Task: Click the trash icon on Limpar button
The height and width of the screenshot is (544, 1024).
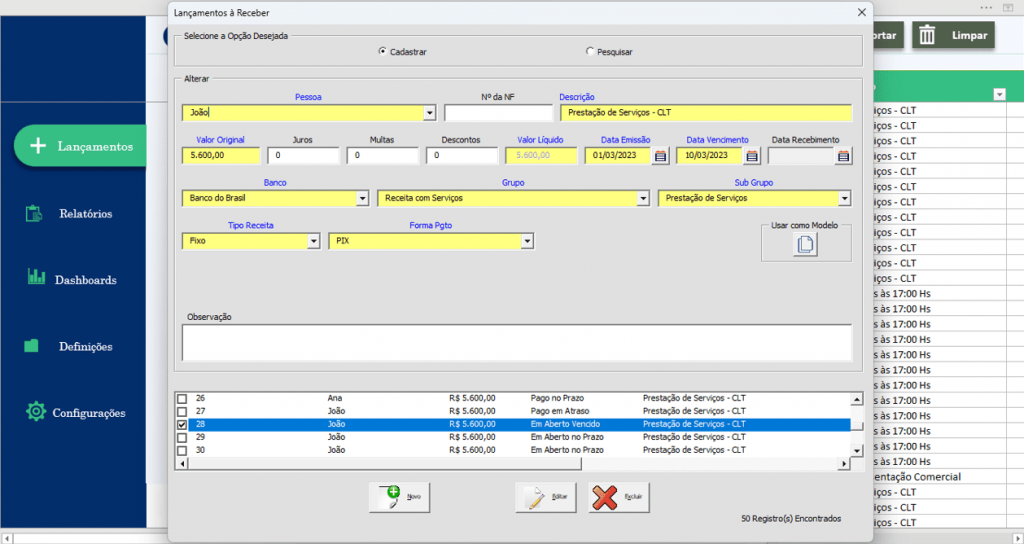Action: click(927, 35)
